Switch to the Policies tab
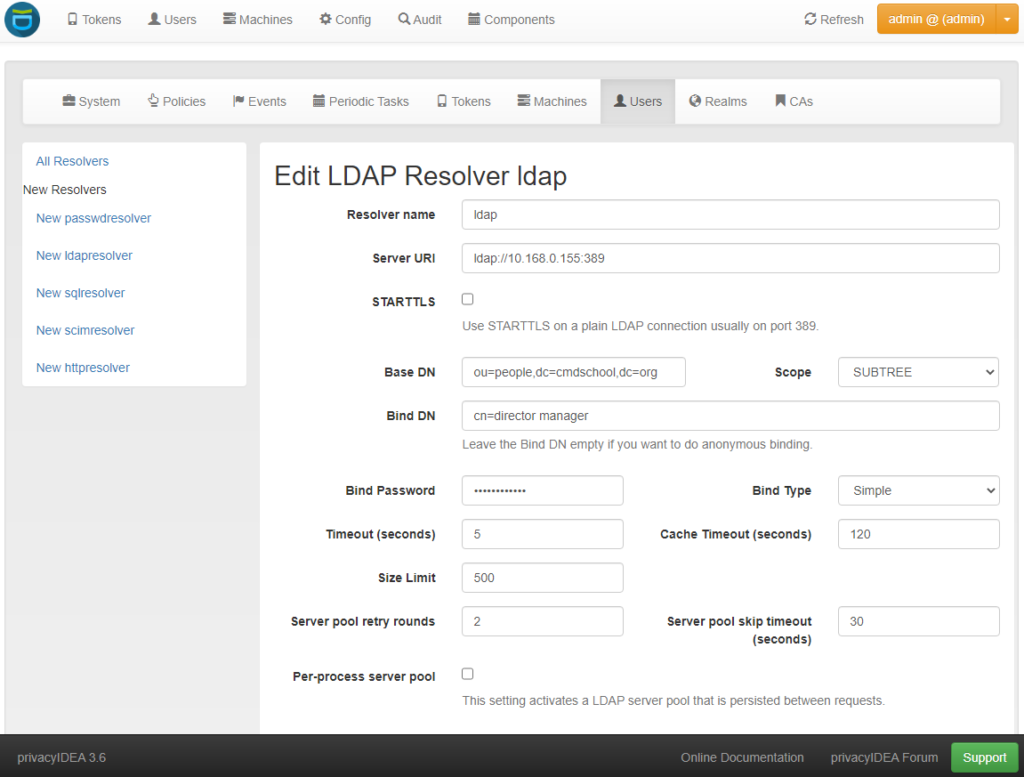Viewport: 1024px width, 777px height. tap(176, 101)
